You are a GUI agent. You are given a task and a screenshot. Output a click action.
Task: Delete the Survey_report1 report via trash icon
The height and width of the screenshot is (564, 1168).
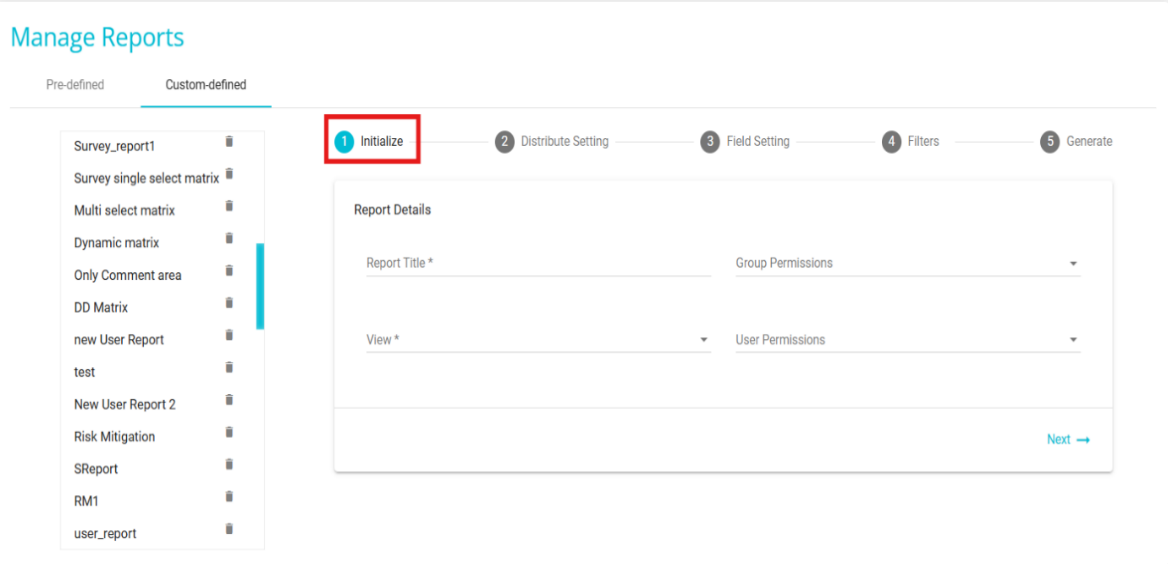pyautogui.click(x=229, y=142)
